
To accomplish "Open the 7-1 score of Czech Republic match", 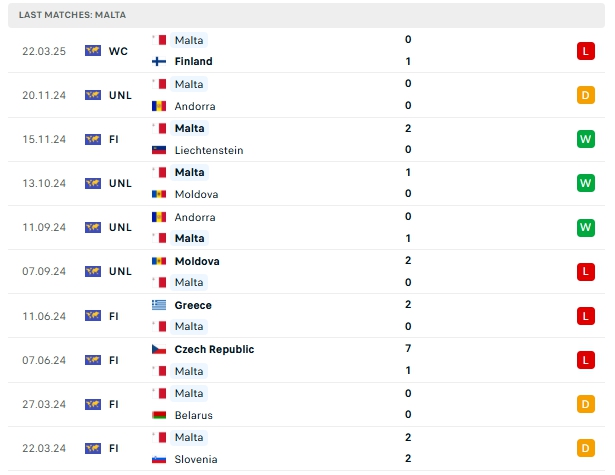I will (408, 359).
